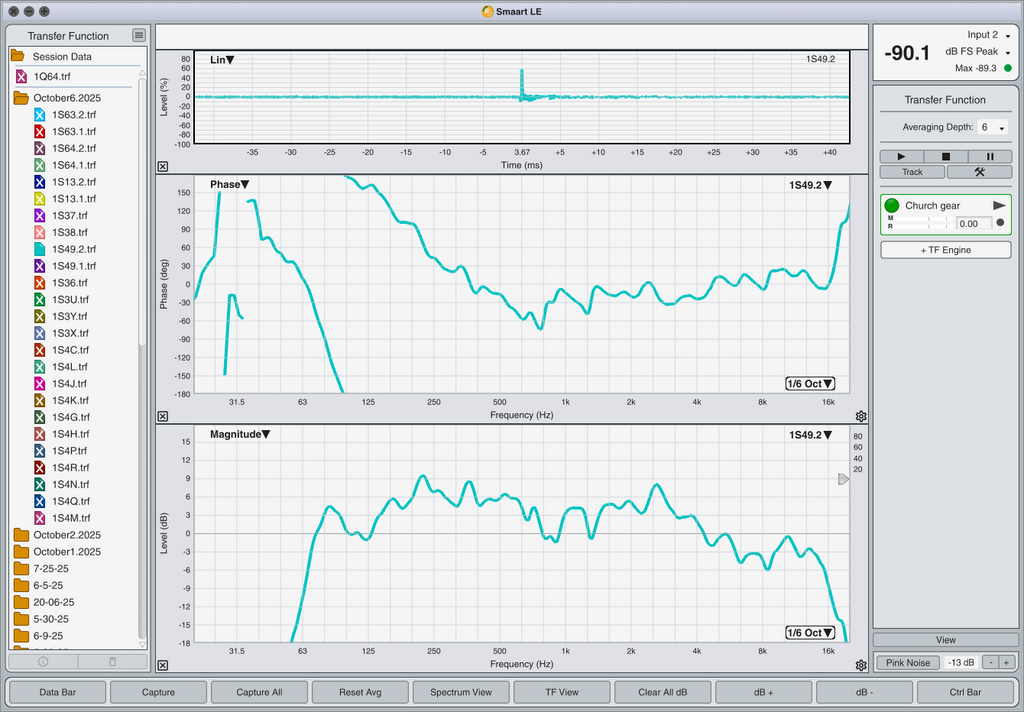Close the impulse response pane with X box
The width and height of the screenshot is (1024, 712).
click(163, 167)
